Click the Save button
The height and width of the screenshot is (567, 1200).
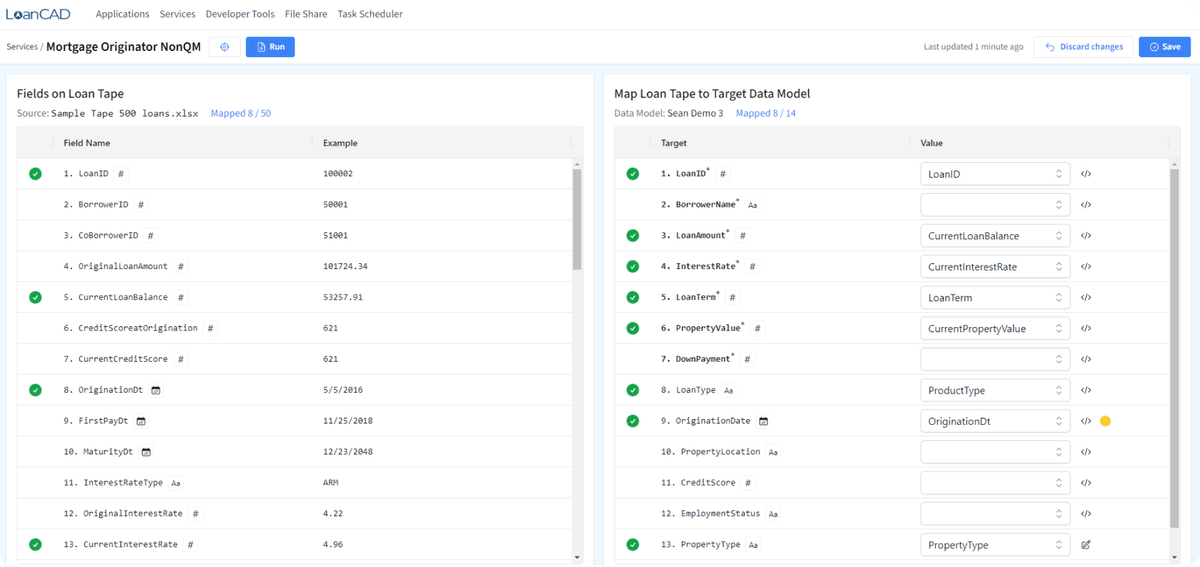tap(1164, 47)
